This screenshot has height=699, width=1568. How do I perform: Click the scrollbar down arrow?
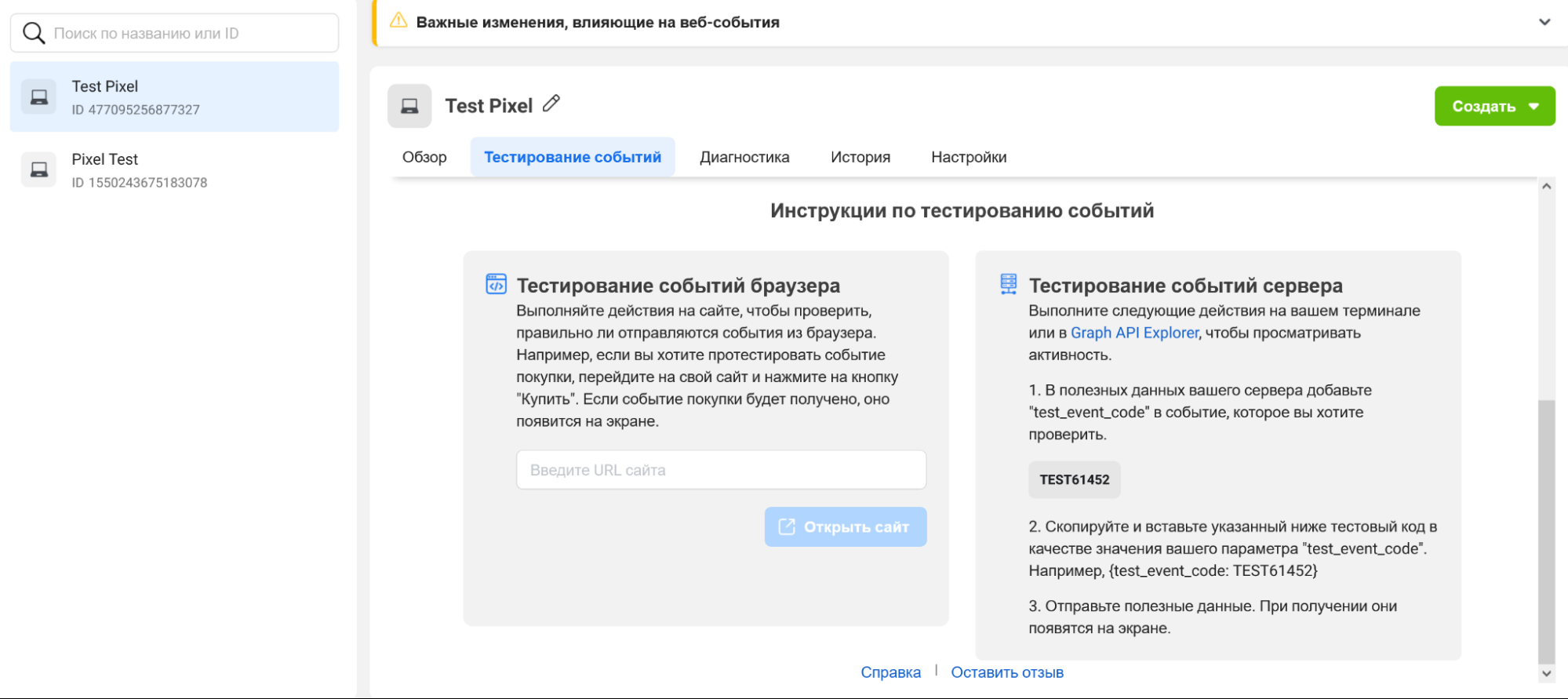(x=1546, y=673)
